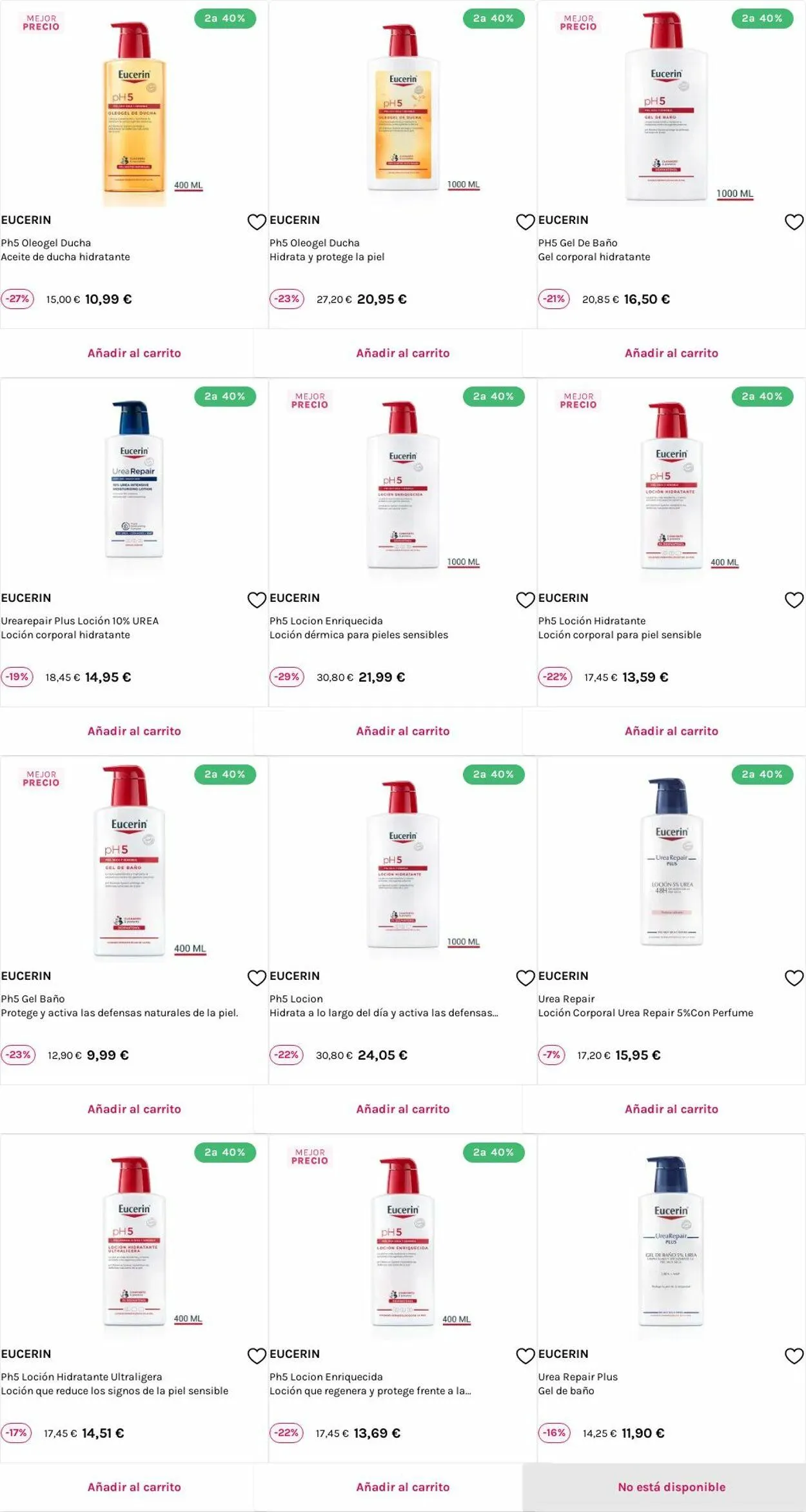This screenshot has width=806, height=1512.
Task: Favorite the Urearepair Plus Loción 10% UREA
Action: 257,600
